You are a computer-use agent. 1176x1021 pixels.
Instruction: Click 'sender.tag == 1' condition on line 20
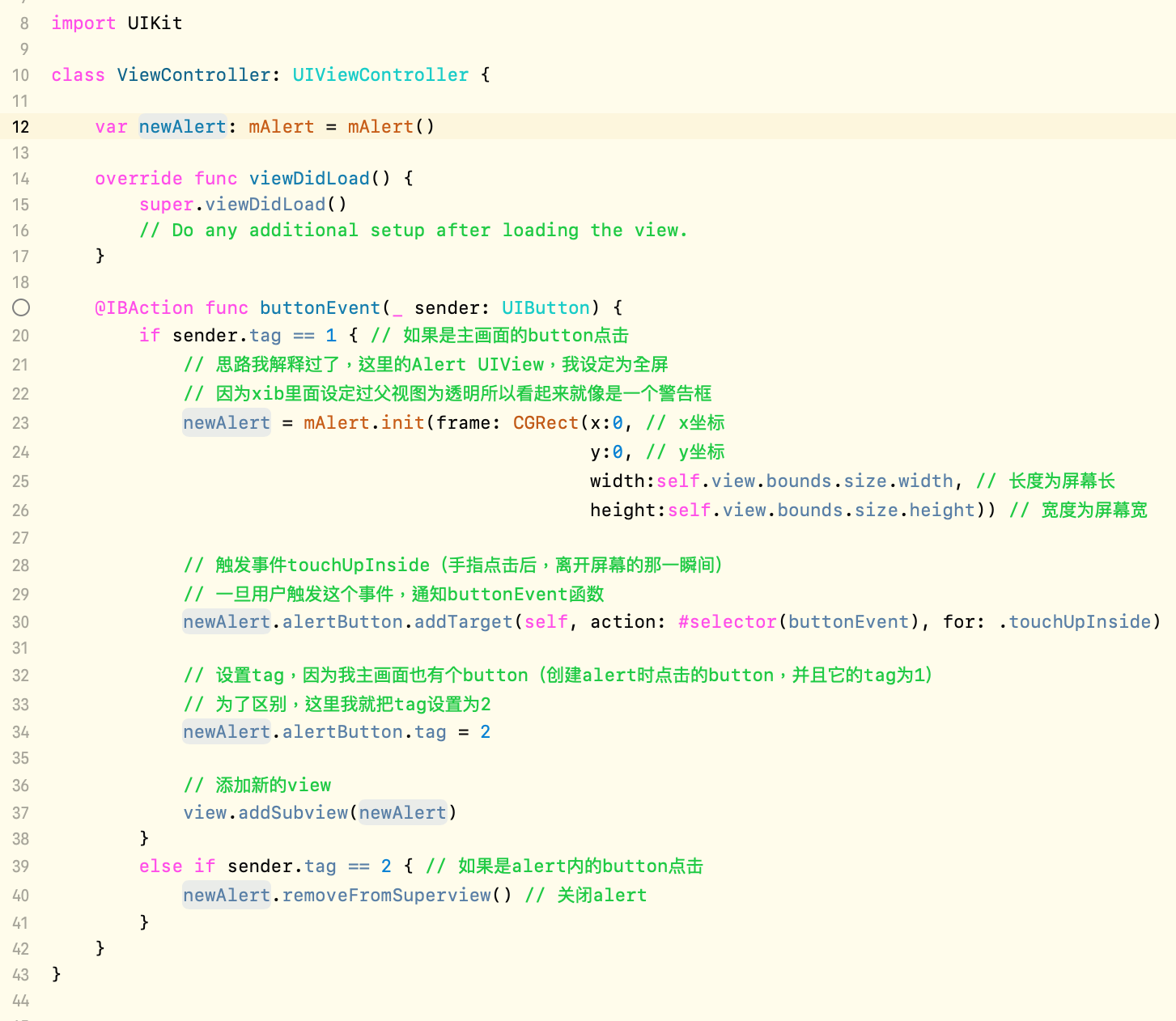(x=254, y=336)
